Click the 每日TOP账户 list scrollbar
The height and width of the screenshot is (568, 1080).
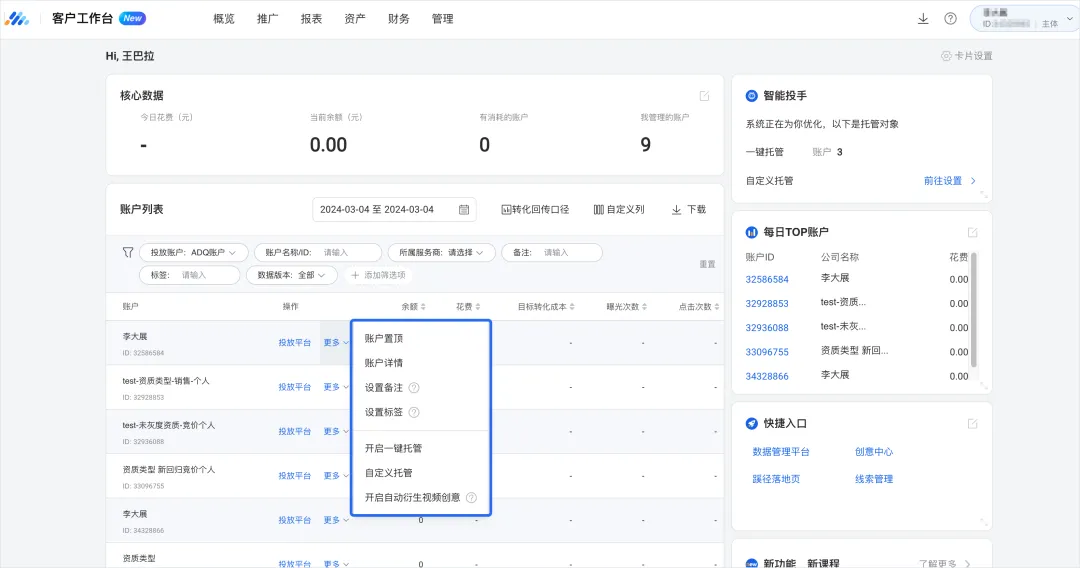pos(974,310)
